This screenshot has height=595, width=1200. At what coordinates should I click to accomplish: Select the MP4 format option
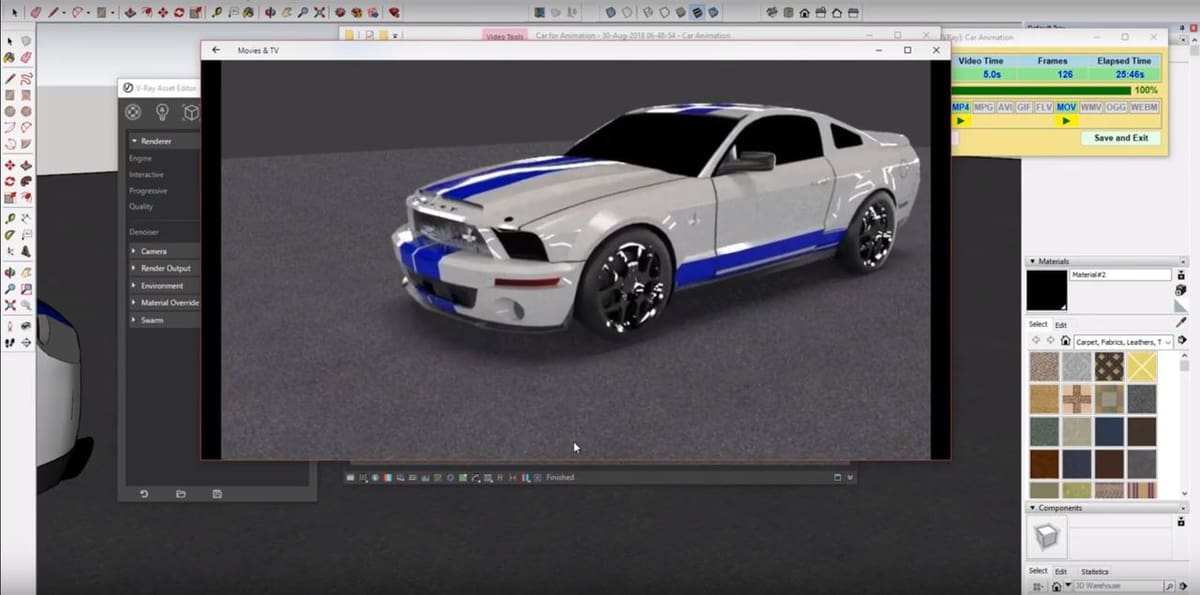pos(960,107)
